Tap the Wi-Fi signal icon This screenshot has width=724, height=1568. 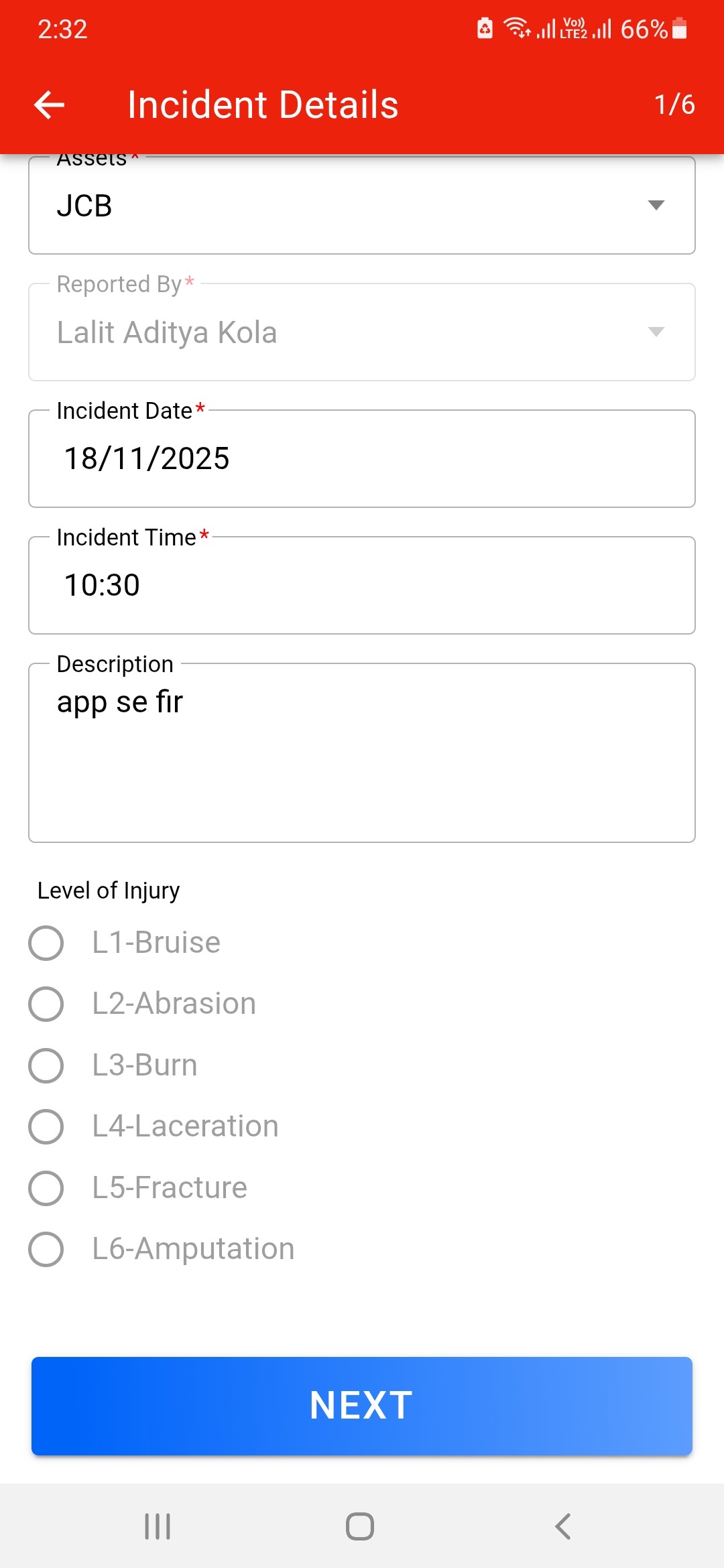[x=516, y=28]
